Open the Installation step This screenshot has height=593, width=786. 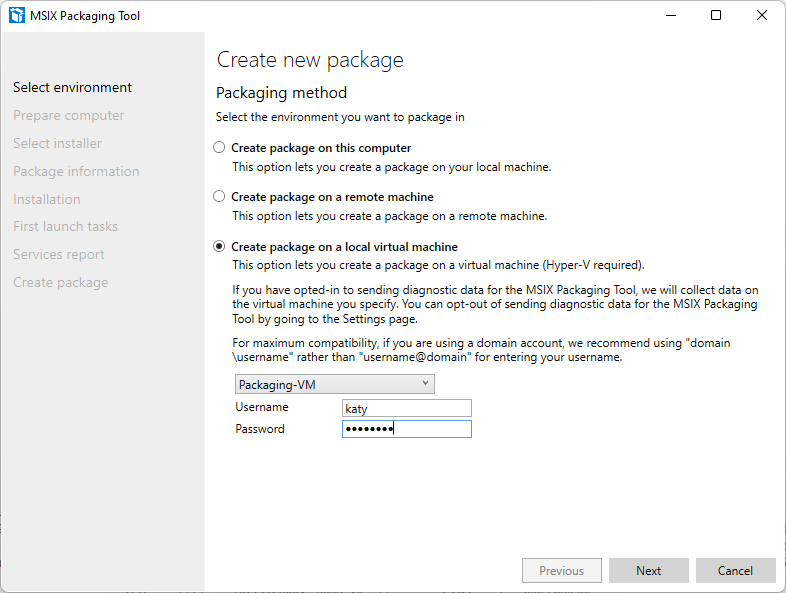pos(47,200)
